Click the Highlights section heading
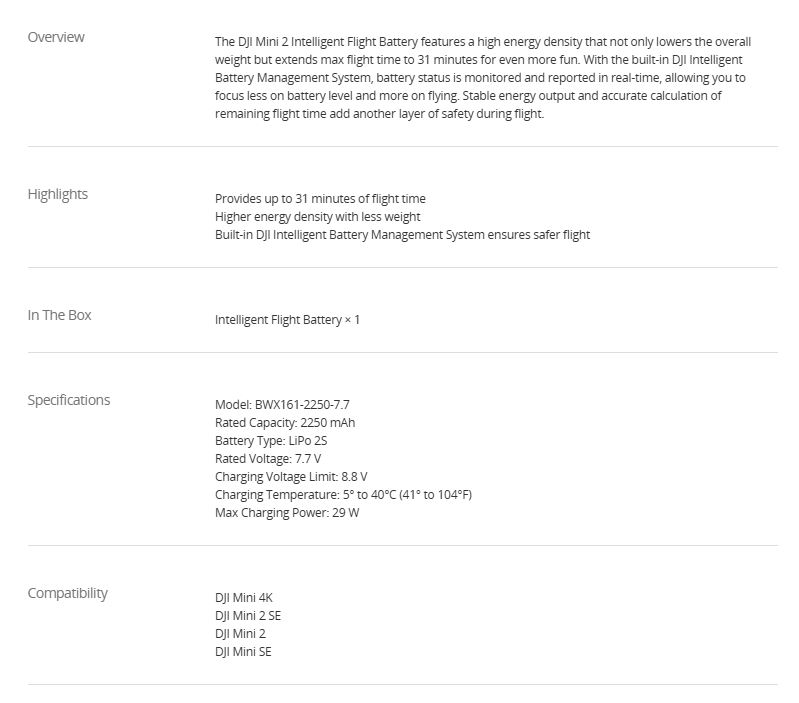The height and width of the screenshot is (703, 799). click(x=57, y=194)
